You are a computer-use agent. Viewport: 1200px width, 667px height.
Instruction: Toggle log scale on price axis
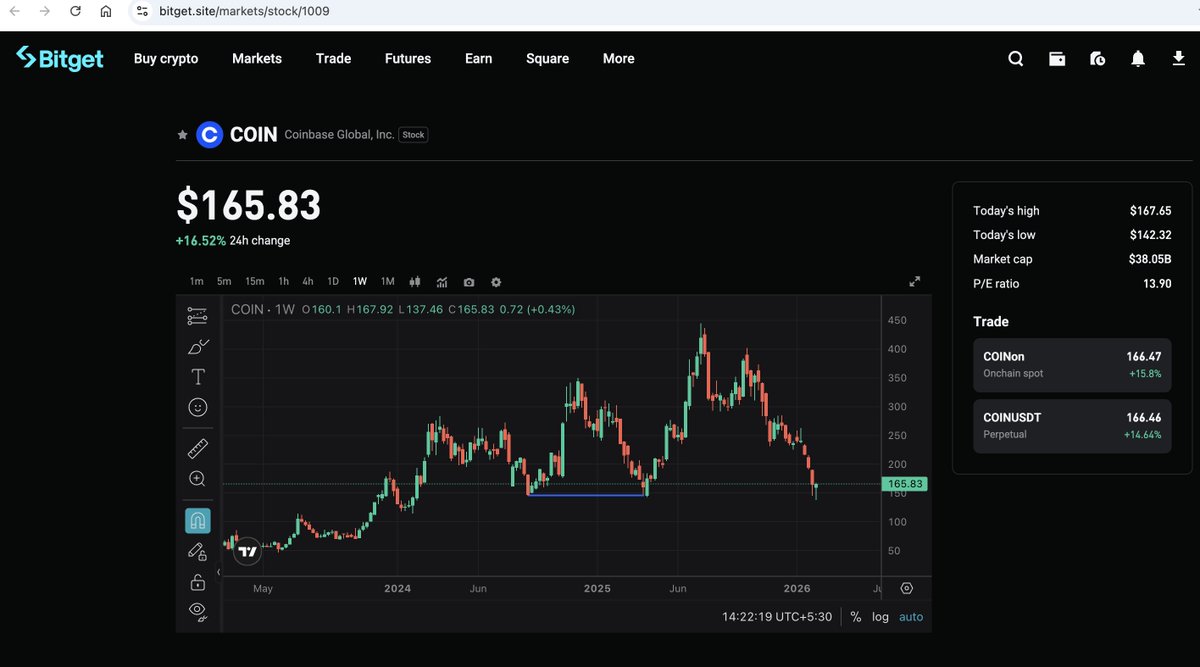point(880,617)
